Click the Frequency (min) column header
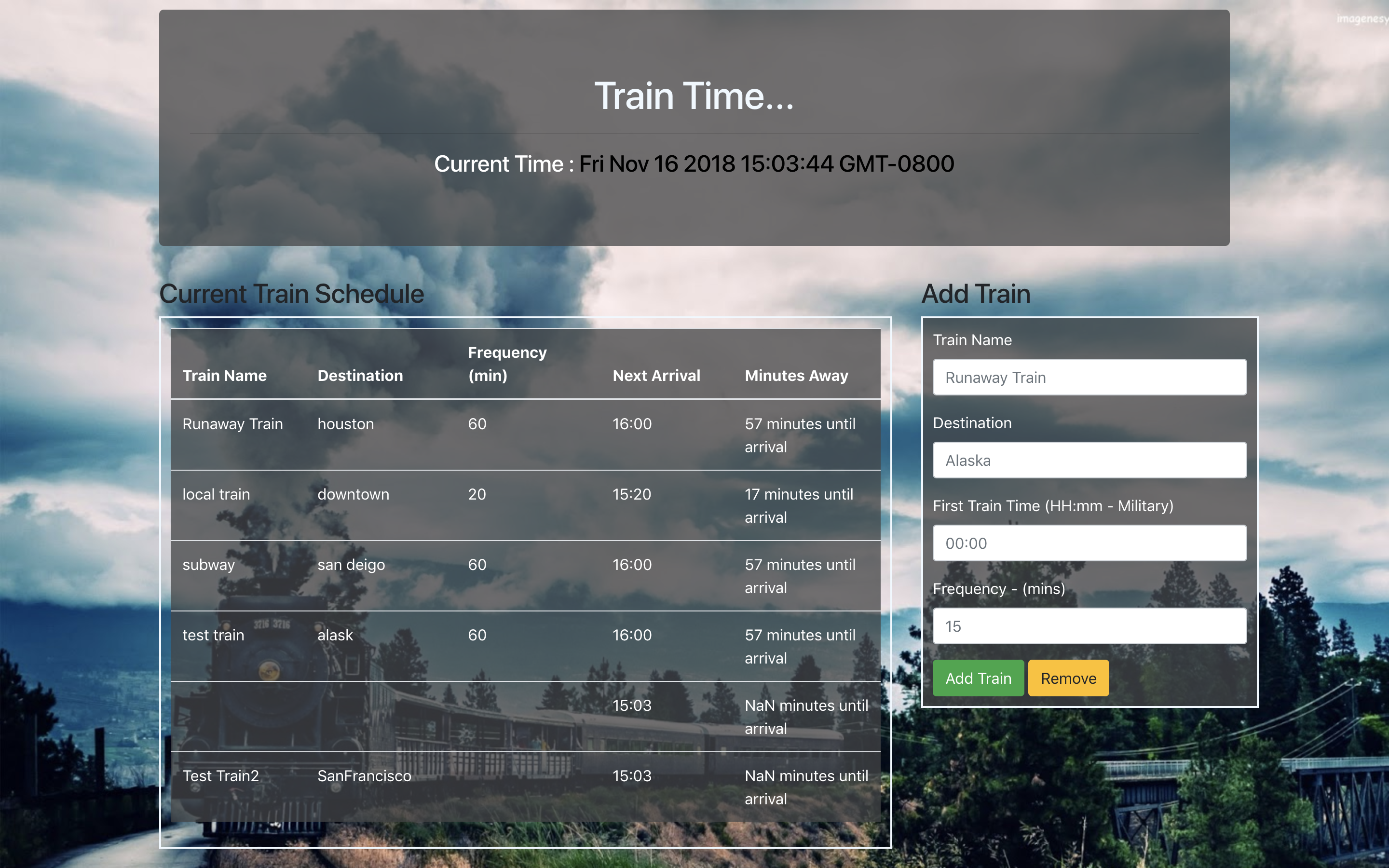This screenshot has height=868, width=1389. coord(507,364)
